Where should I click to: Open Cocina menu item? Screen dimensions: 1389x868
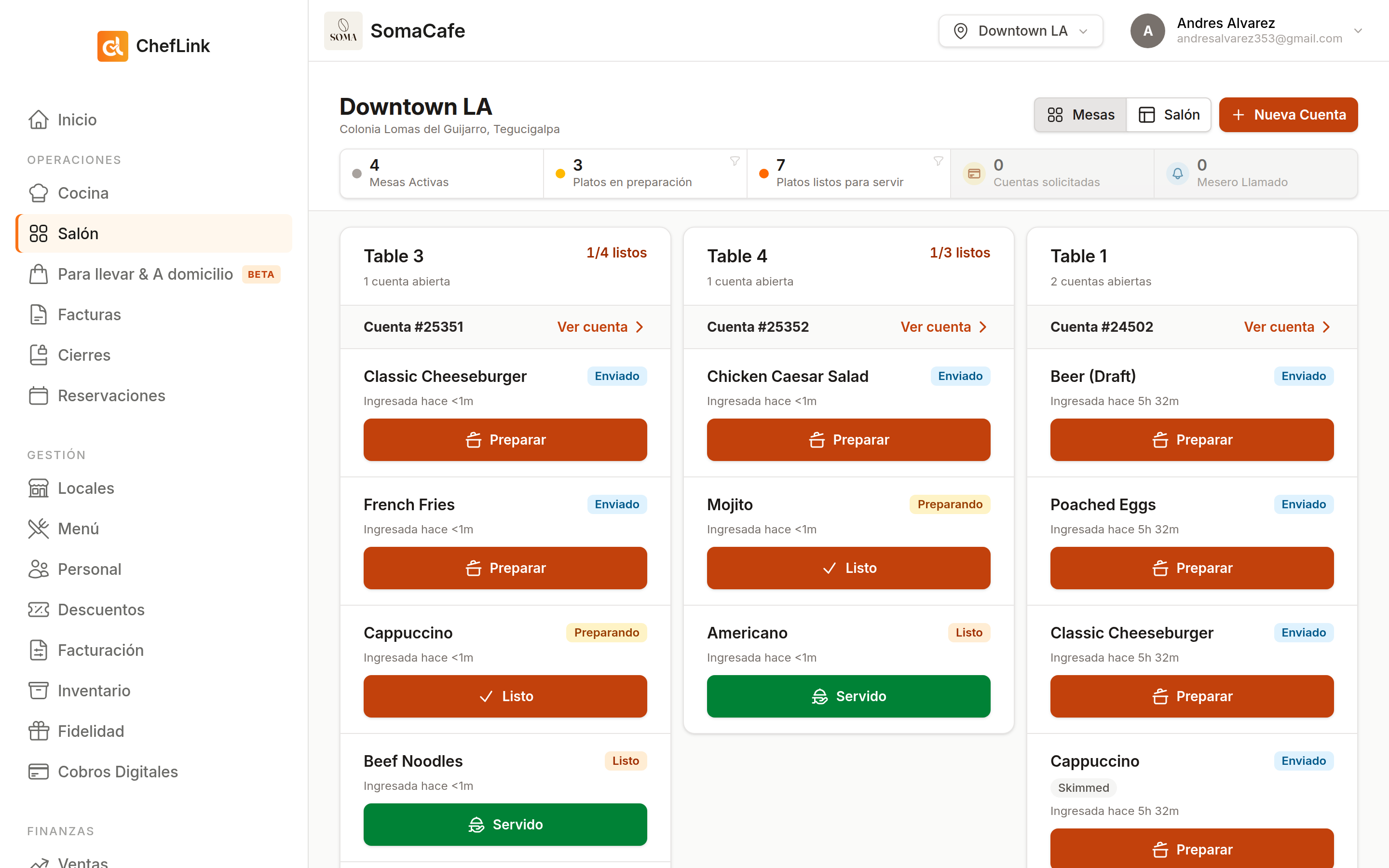(155, 193)
